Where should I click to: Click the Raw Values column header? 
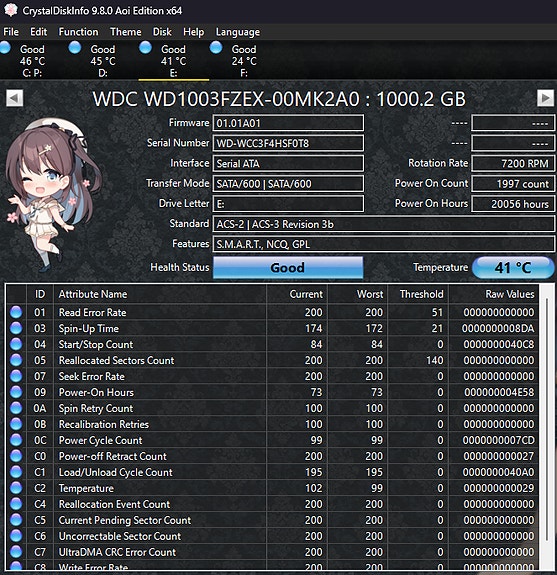(509, 294)
